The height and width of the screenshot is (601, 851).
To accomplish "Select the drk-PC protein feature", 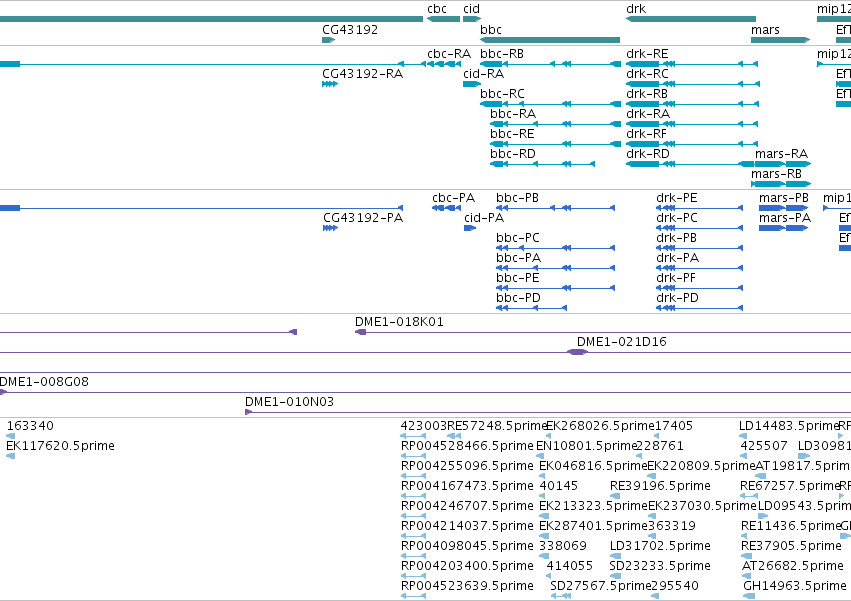I will [x=699, y=228].
